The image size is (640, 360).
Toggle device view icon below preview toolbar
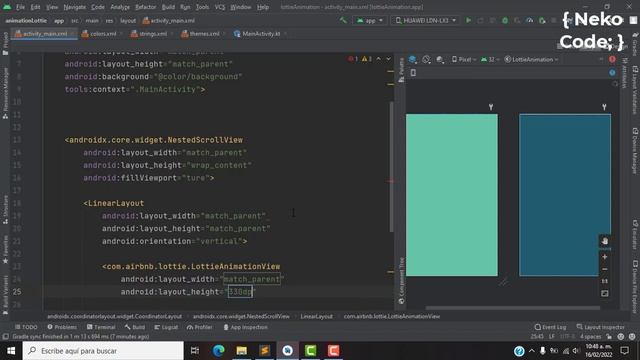[413, 73]
